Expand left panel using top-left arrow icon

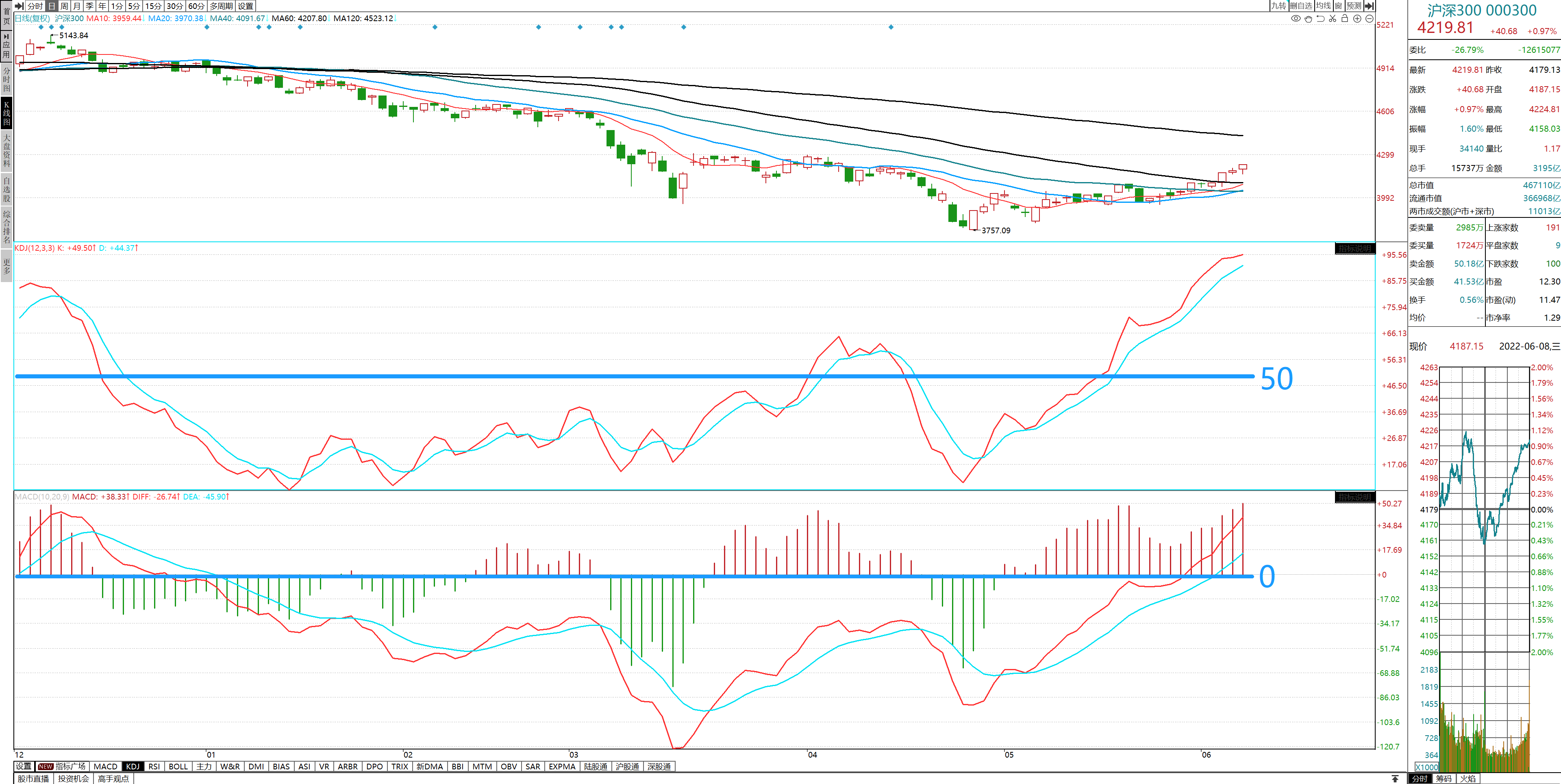coord(20,6)
